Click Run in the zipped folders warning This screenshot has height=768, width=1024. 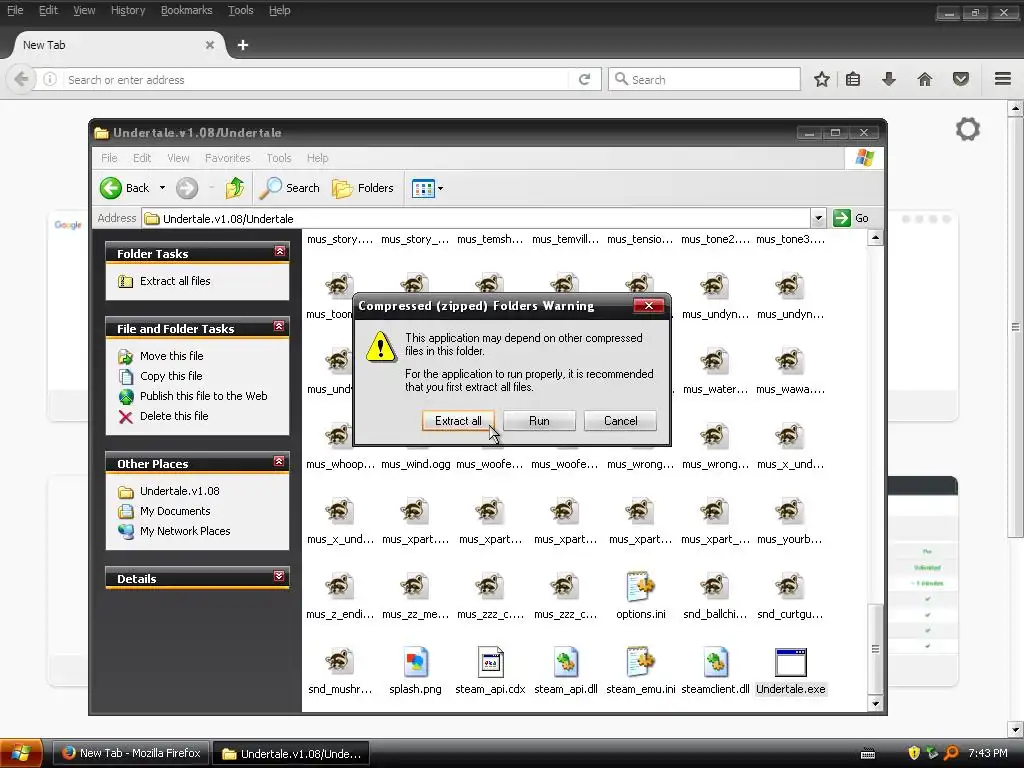[x=539, y=421]
